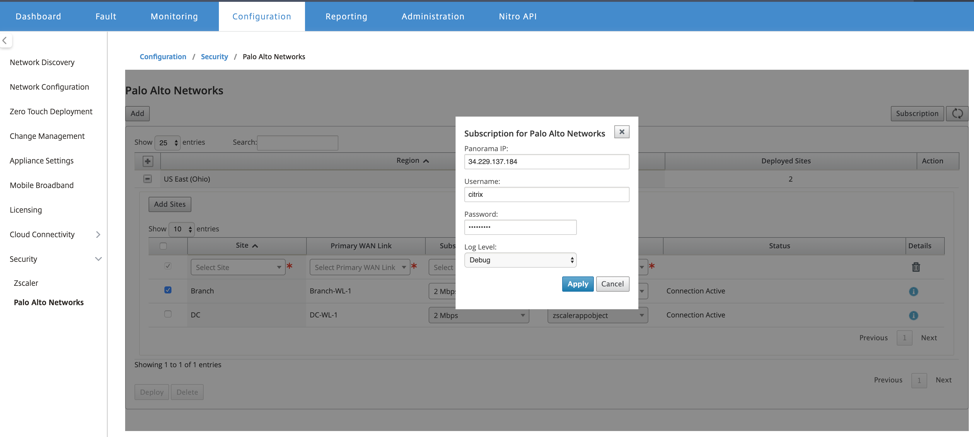The width and height of the screenshot is (974, 437).
Task: Check the DC site checkbox
Action: tap(168, 314)
